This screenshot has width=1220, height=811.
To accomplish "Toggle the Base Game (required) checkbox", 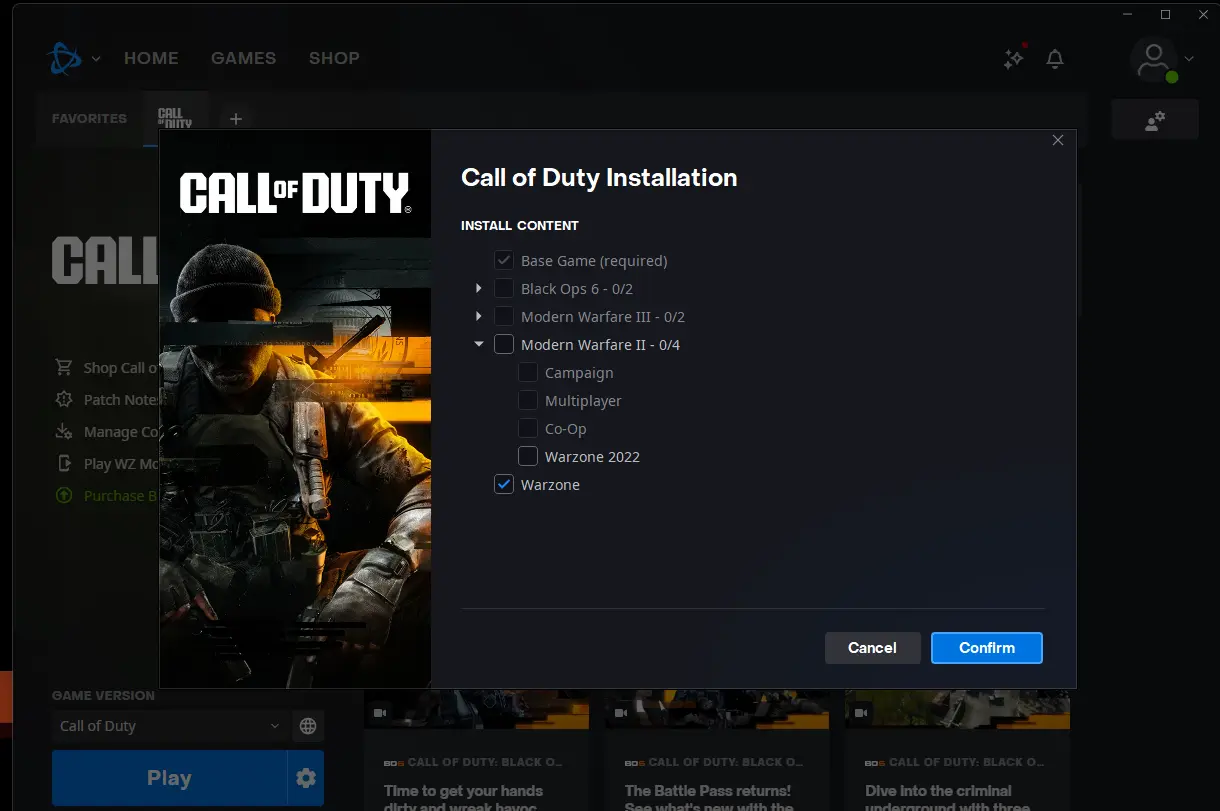I will point(504,260).
